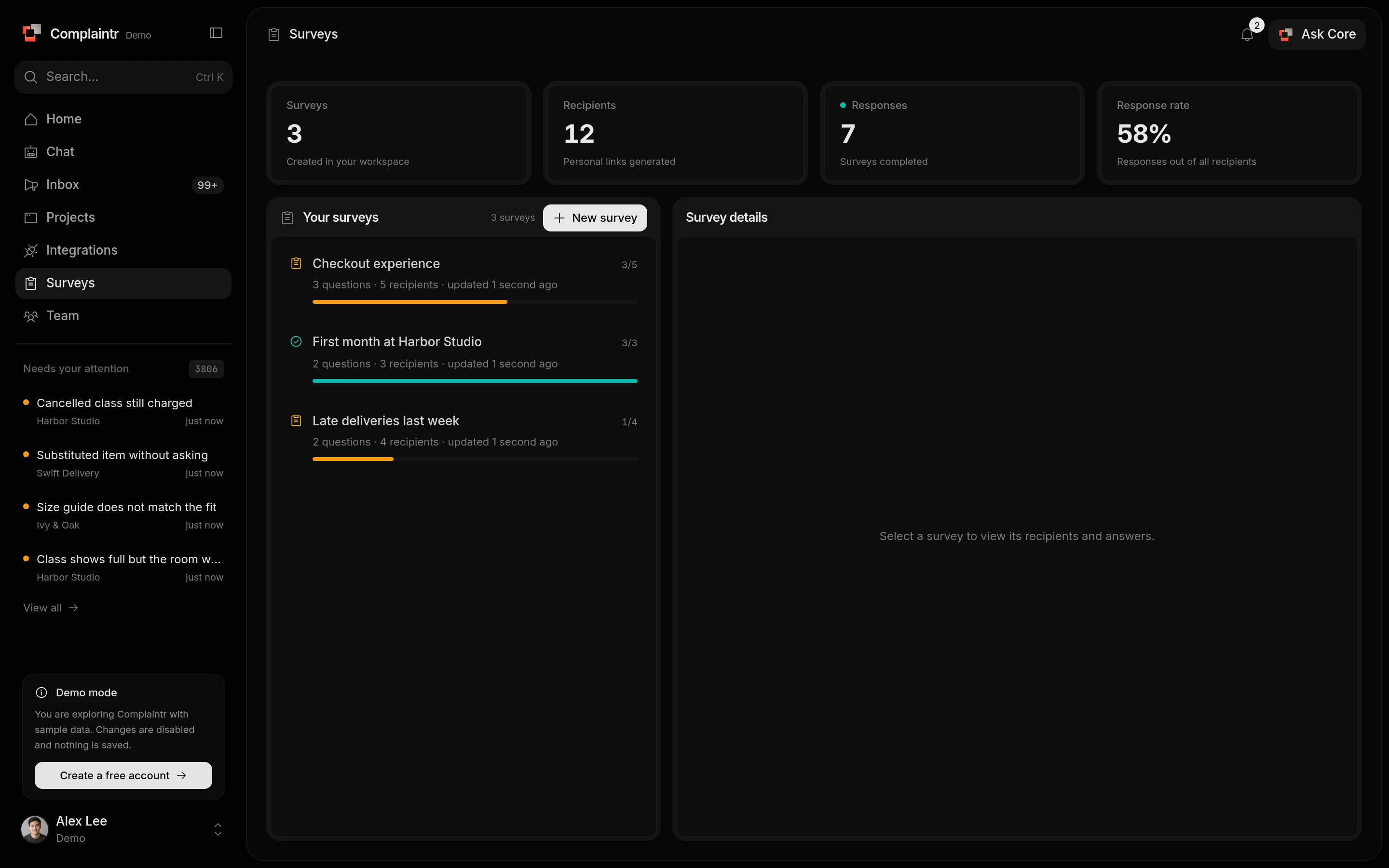Click the Late deliveries clipboard icon
Viewport: 1389px width, 868px height.
pyautogui.click(x=296, y=421)
